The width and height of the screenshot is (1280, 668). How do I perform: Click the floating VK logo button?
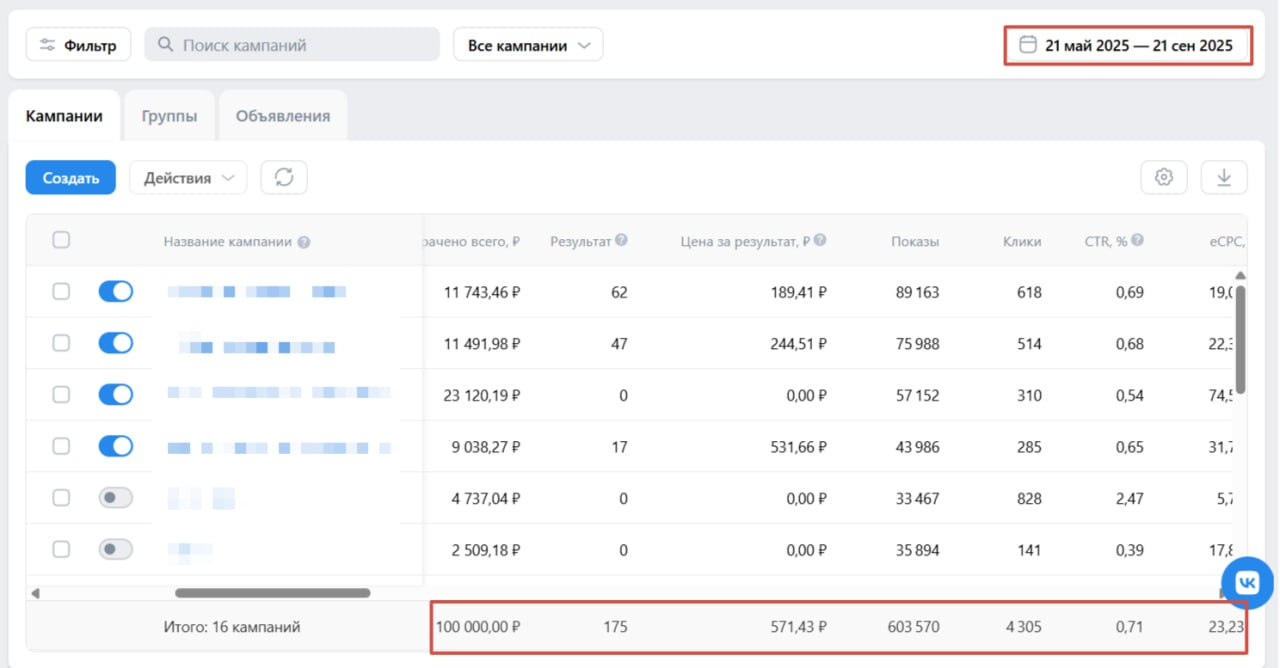(1247, 583)
